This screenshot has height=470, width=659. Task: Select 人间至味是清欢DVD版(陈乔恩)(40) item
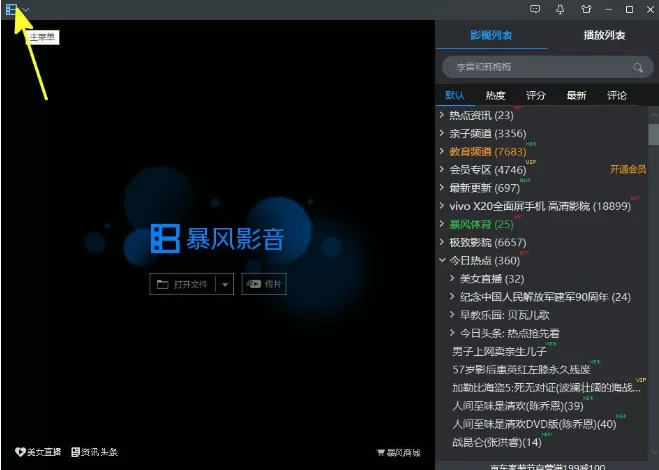pyautogui.click(x=534, y=424)
